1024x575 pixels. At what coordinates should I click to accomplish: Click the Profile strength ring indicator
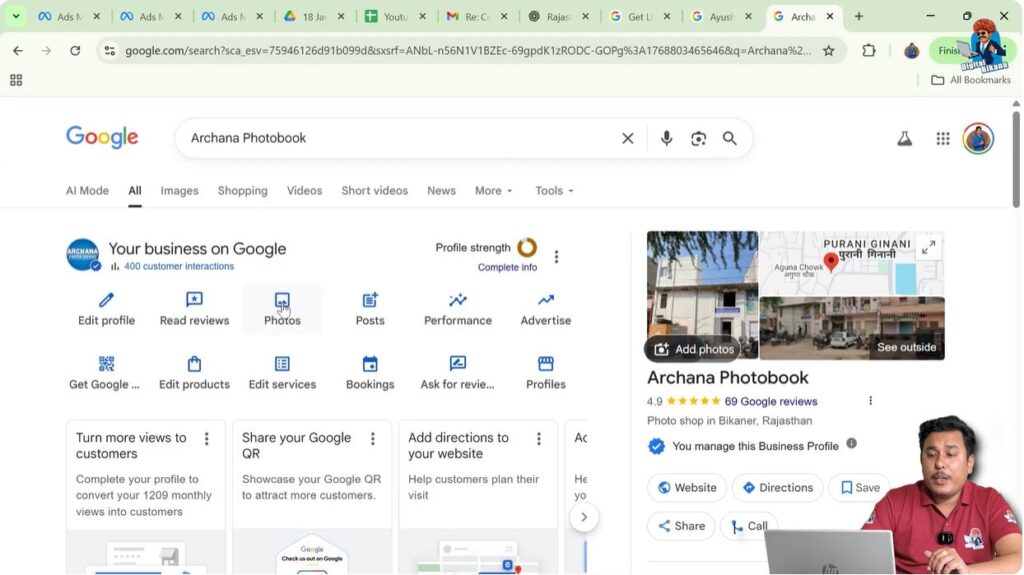[x=527, y=248]
